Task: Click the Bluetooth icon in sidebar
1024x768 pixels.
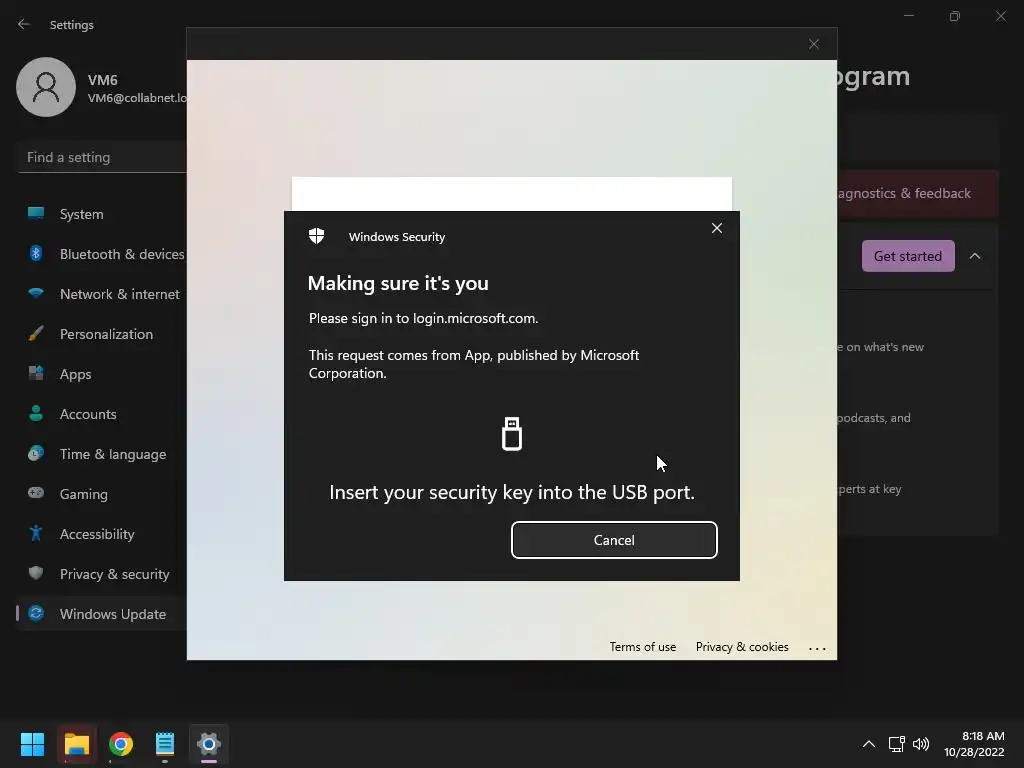Action: pyautogui.click(x=36, y=253)
